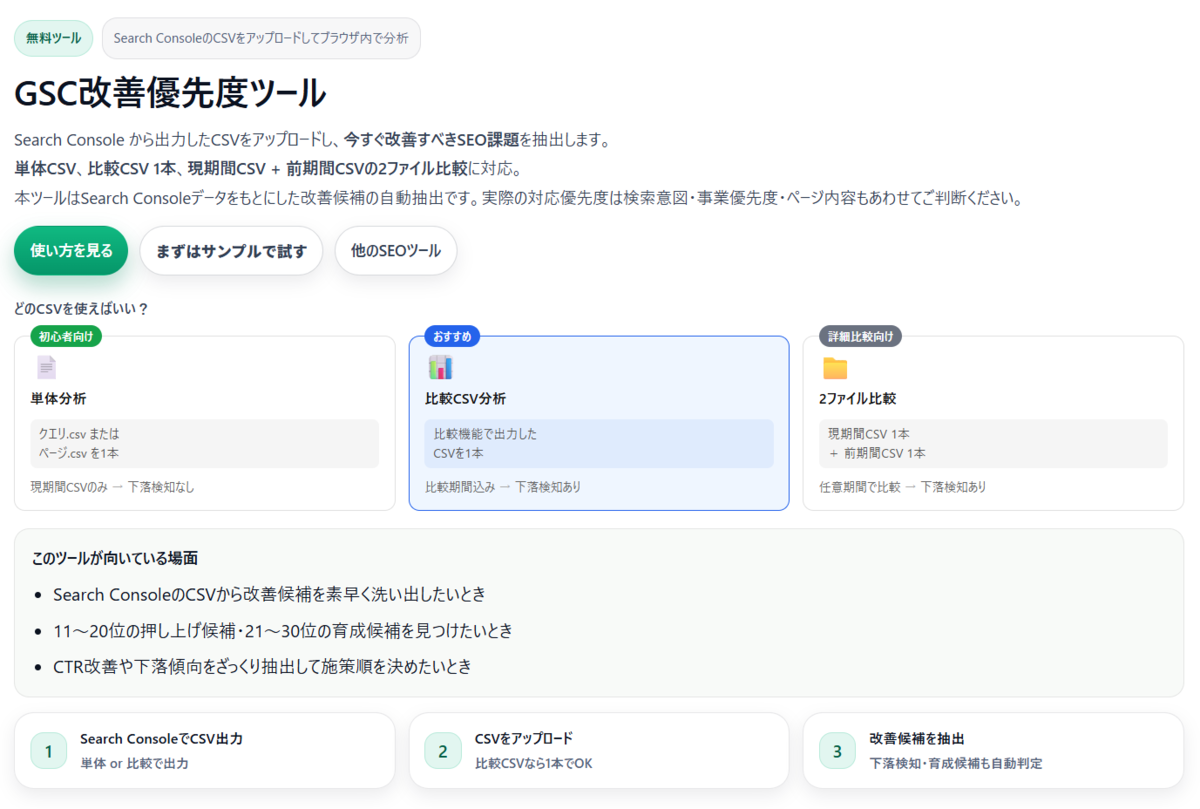Click the 現期間CSVのみ → 下落検知なし text
The image size is (1200, 809).
(112, 487)
